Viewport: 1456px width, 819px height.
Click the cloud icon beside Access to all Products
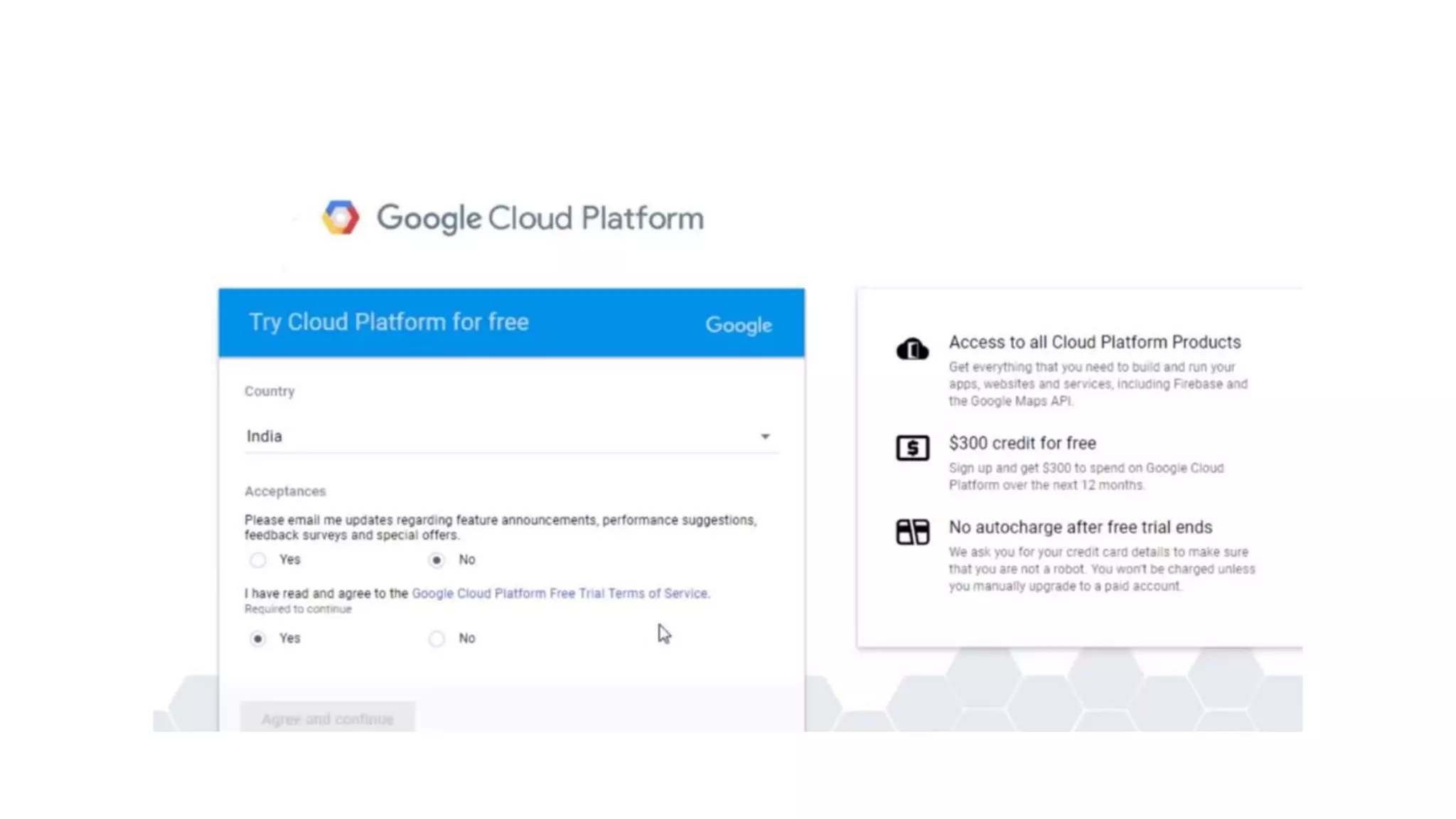pyautogui.click(x=912, y=349)
